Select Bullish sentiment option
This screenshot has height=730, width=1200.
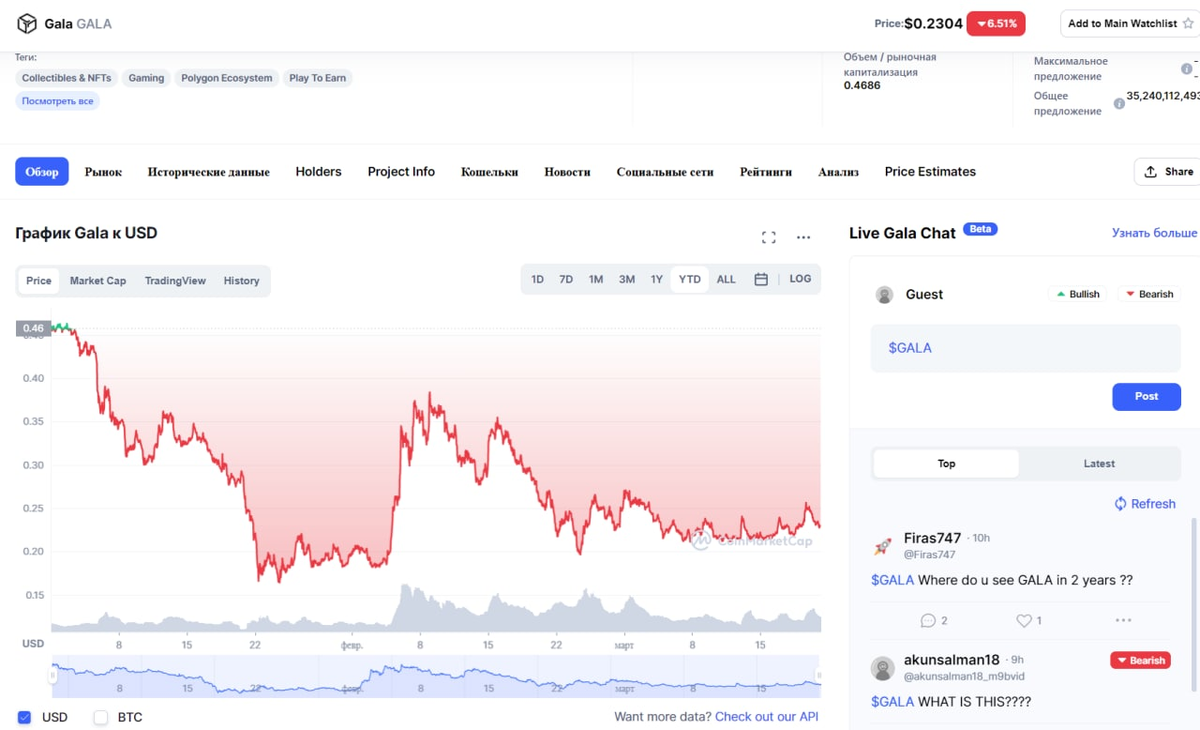(x=1077, y=294)
